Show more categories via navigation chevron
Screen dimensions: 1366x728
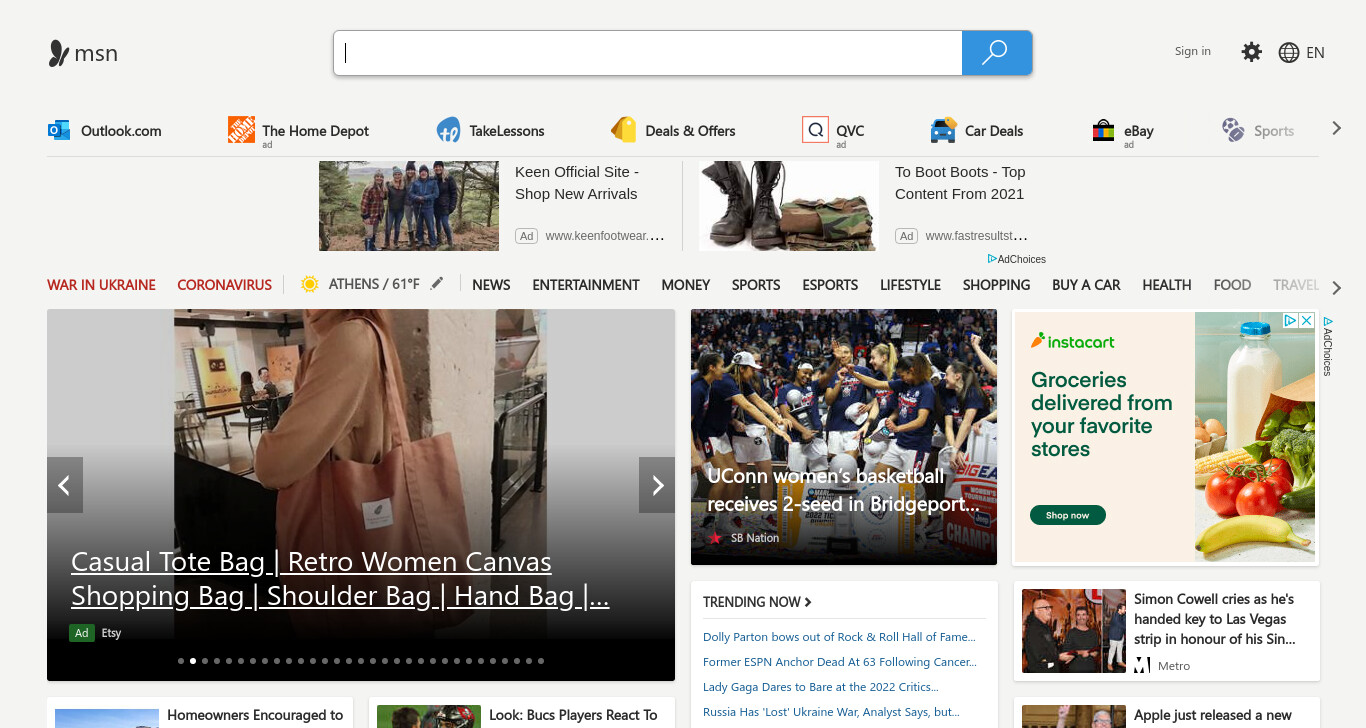coord(1337,287)
